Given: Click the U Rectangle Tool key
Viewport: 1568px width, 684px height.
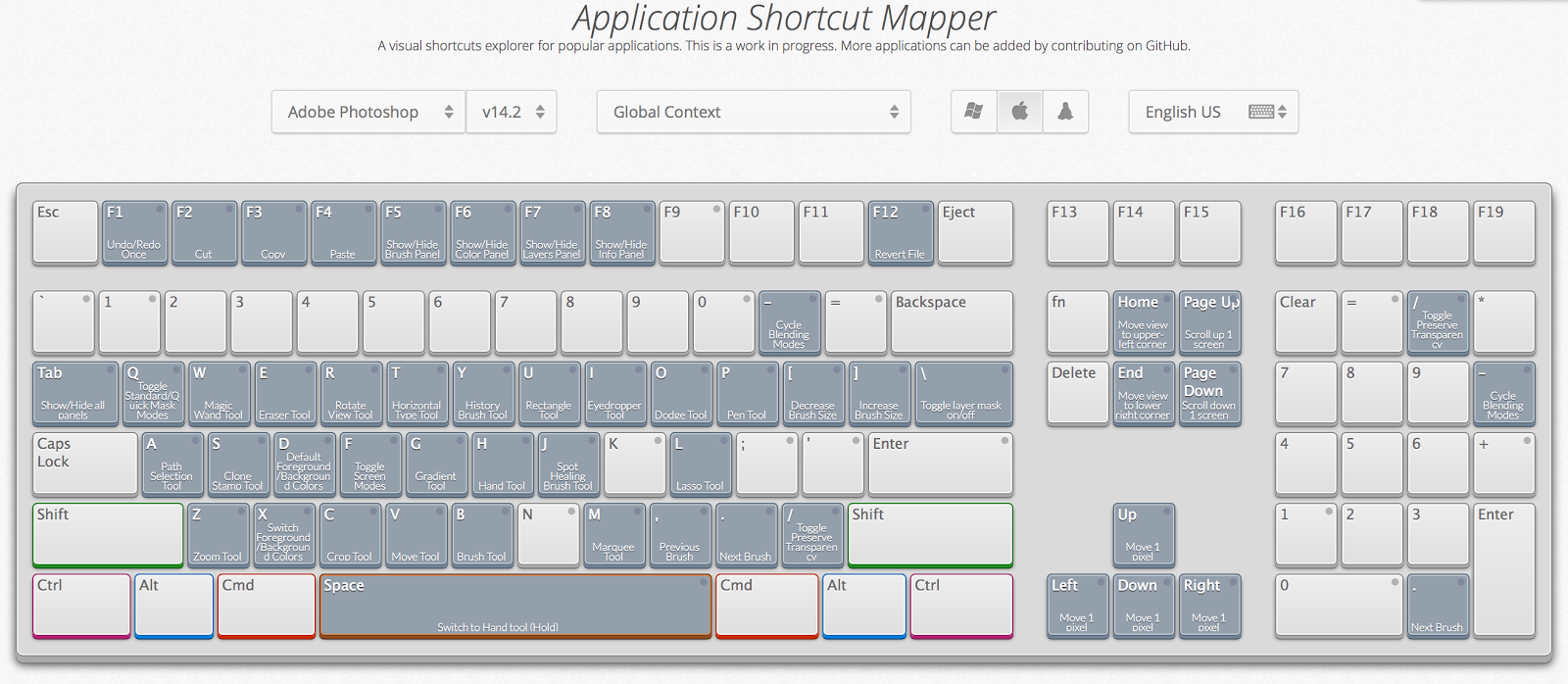Looking at the screenshot, I should [x=549, y=393].
